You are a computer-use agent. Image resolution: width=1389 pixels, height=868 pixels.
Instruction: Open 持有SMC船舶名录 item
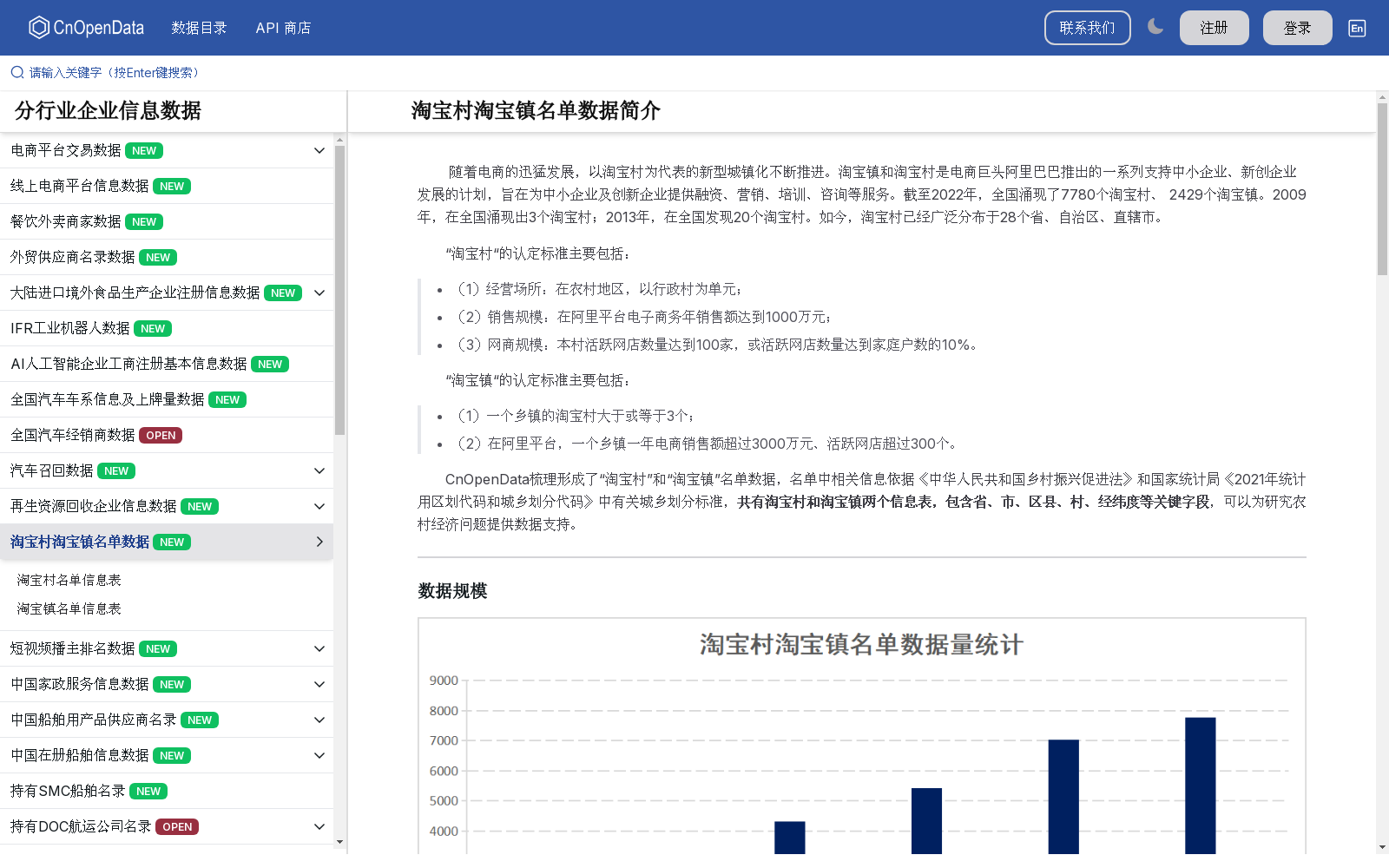pos(167,791)
